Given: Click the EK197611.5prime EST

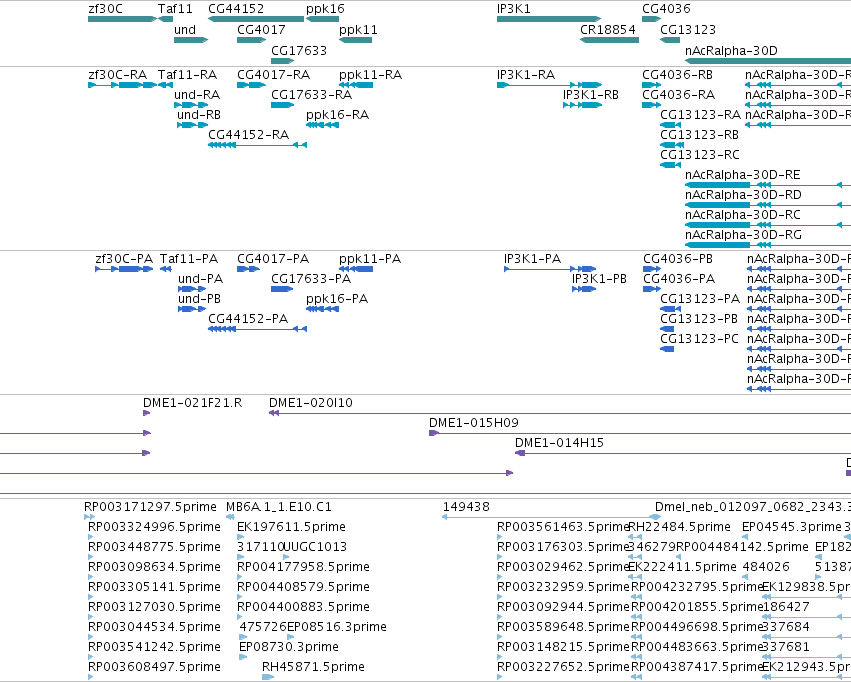Looking at the screenshot, I should point(240,537).
